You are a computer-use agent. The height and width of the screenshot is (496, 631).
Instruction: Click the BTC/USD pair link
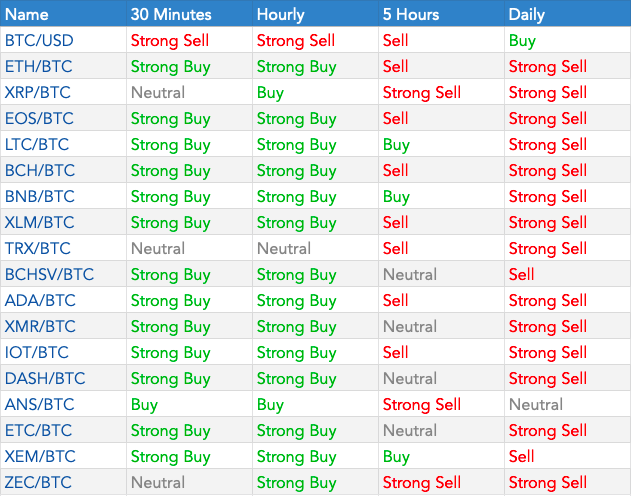[x=39, y=41]
